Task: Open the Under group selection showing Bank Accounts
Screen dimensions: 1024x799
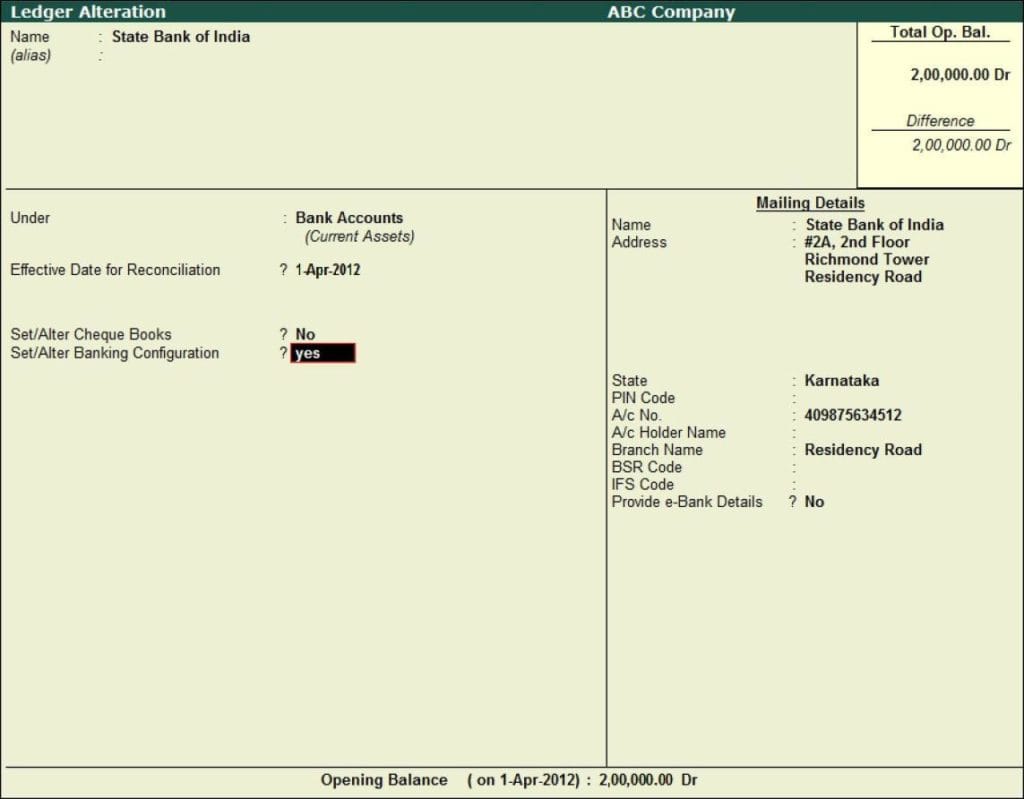Action: point(348,217)
